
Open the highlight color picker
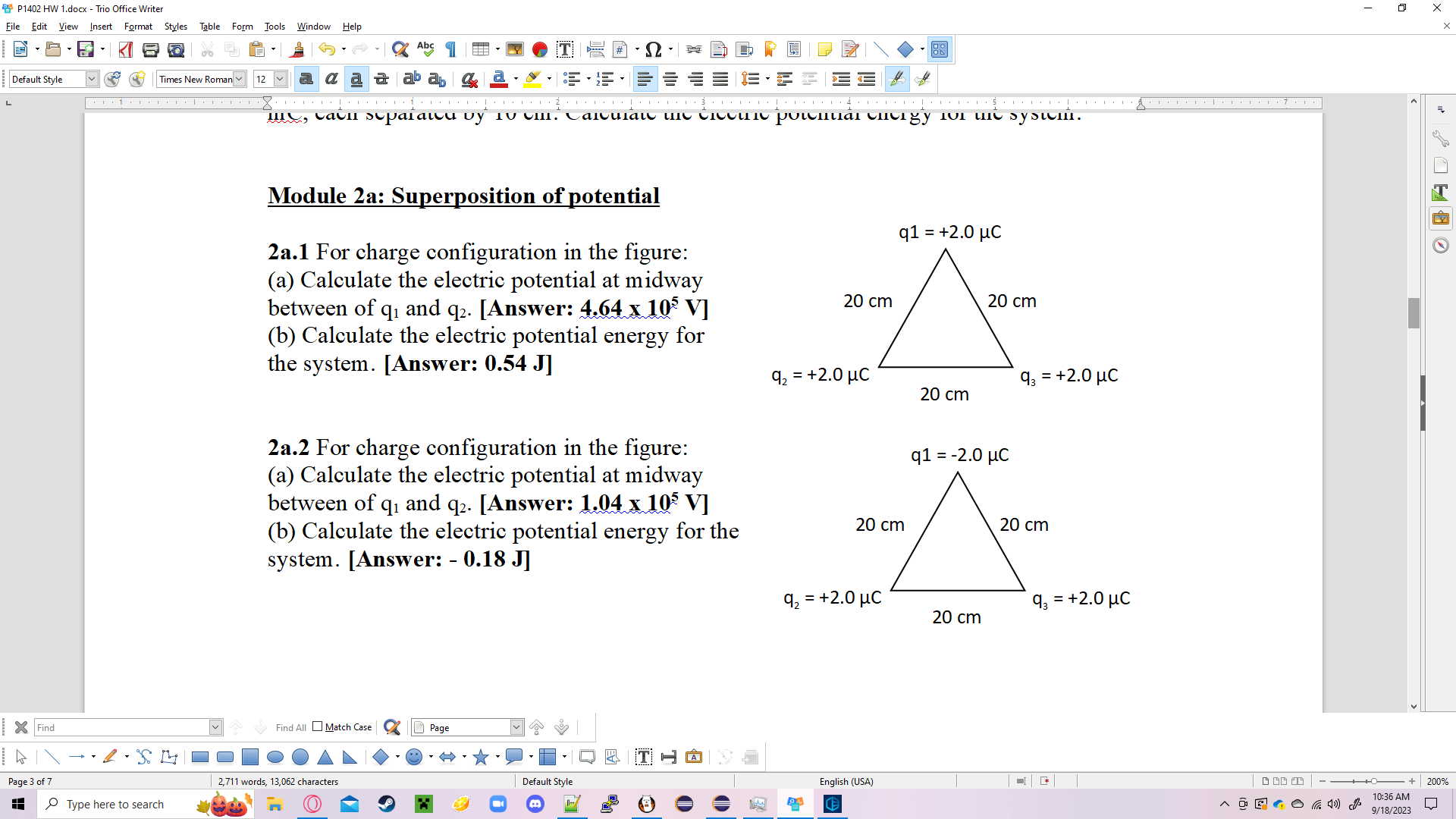[548, 79]
